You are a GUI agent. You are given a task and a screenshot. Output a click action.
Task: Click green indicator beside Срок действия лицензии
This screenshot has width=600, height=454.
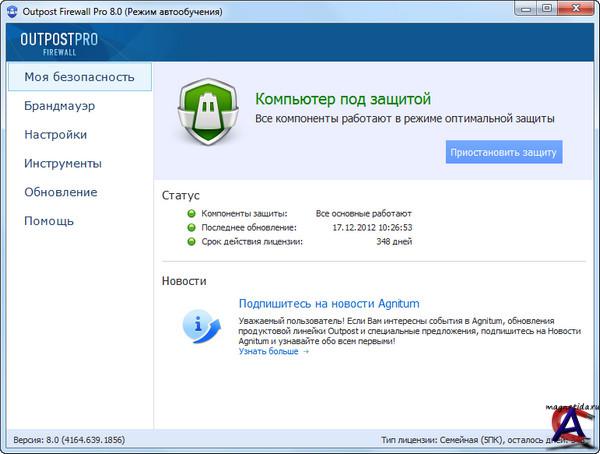[x=191, y=241]
